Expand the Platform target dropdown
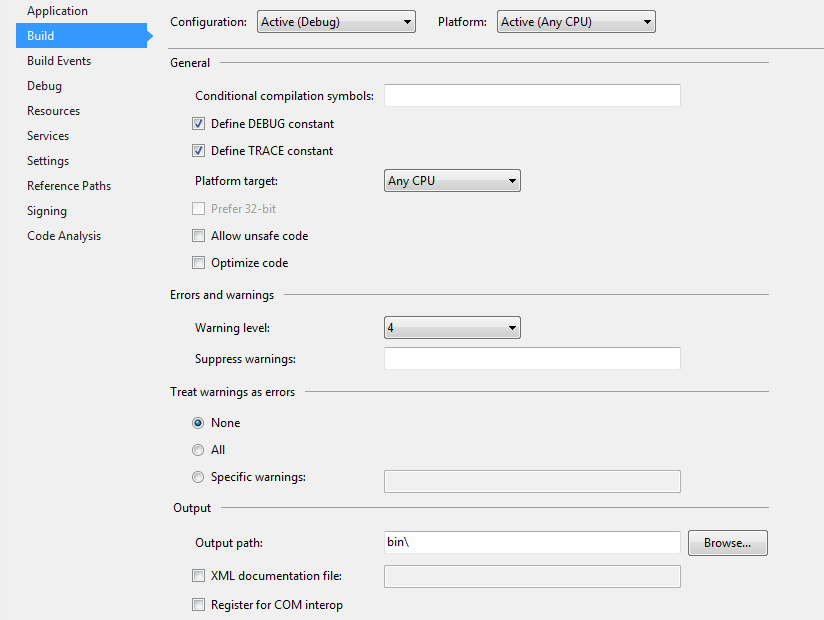The image size is (824, 620). pyautogui.click(x=452, y=181)
